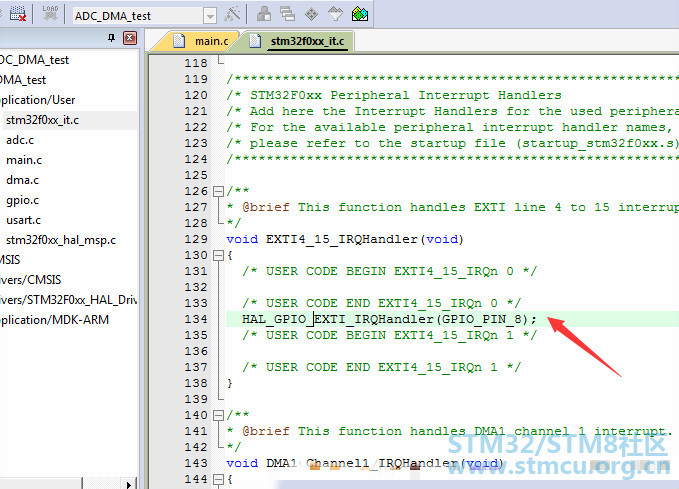Screen dimensions: 679x489
Task: Select the Application/User folder in tree
Action: point(37,100)
